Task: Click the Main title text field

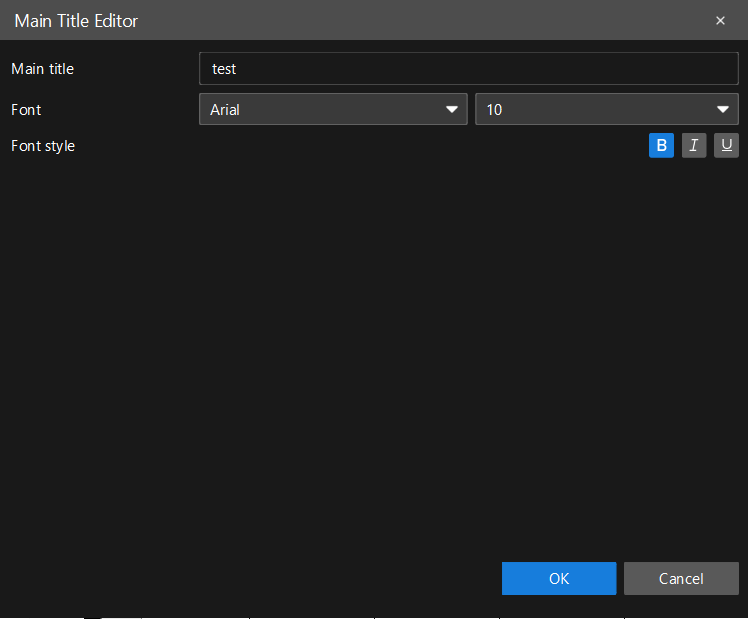Action: (468, 69)
